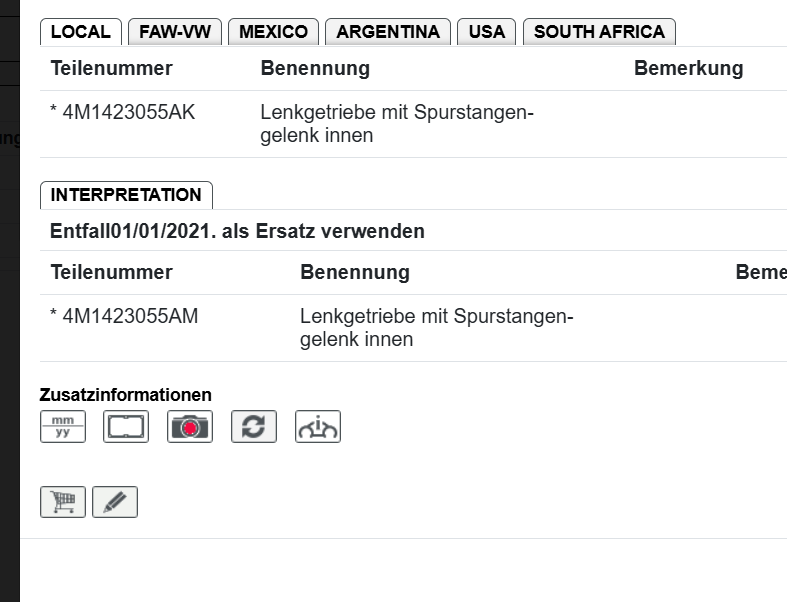This screenshot has height=602, width=787.
Task: Click the circular arrows replacement icon
Action: pos(254,427)
